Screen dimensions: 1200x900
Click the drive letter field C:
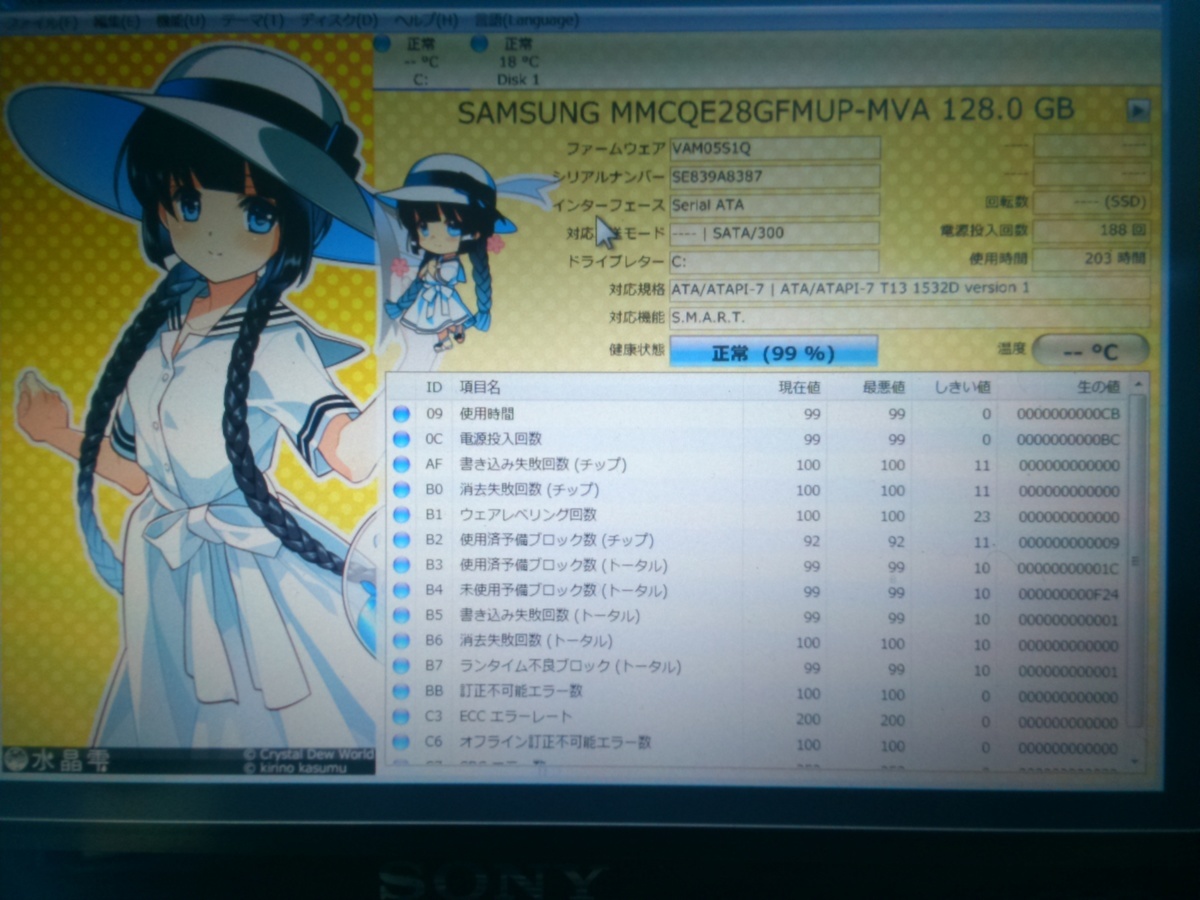(x=774, y=261)
